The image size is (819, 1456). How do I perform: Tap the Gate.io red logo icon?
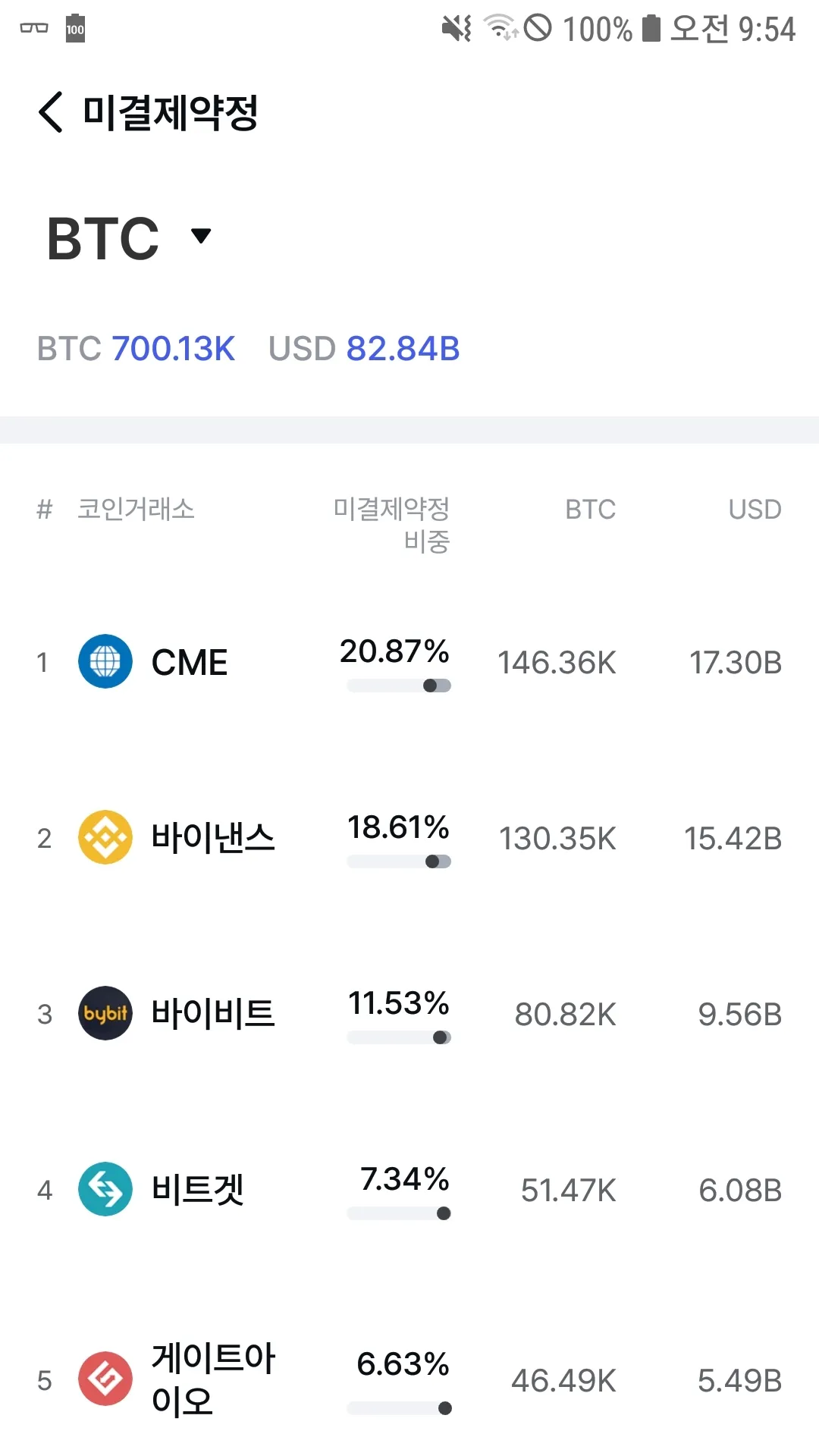tap(105, 1379)
